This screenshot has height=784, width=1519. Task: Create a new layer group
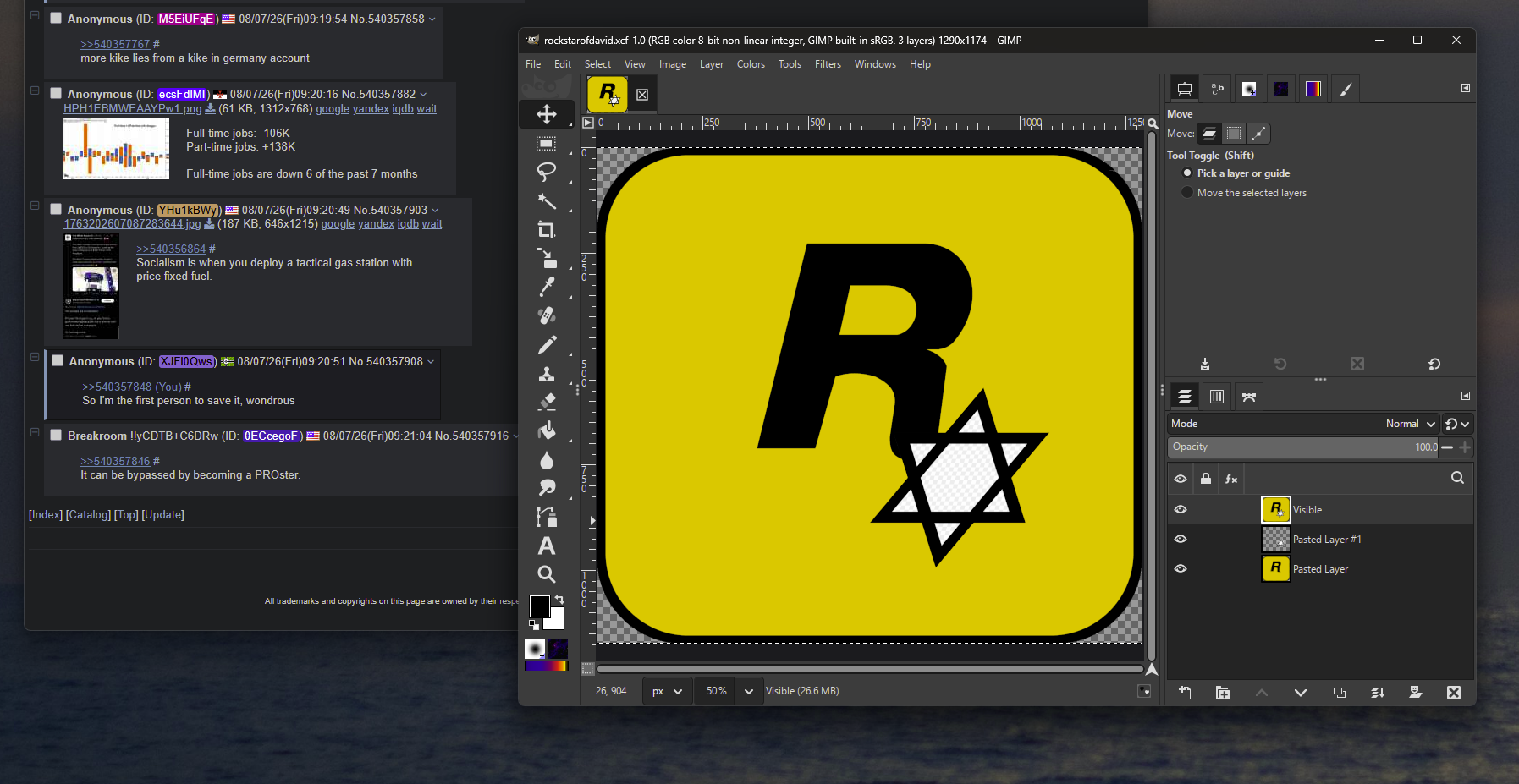click(x=1223, y=693)
